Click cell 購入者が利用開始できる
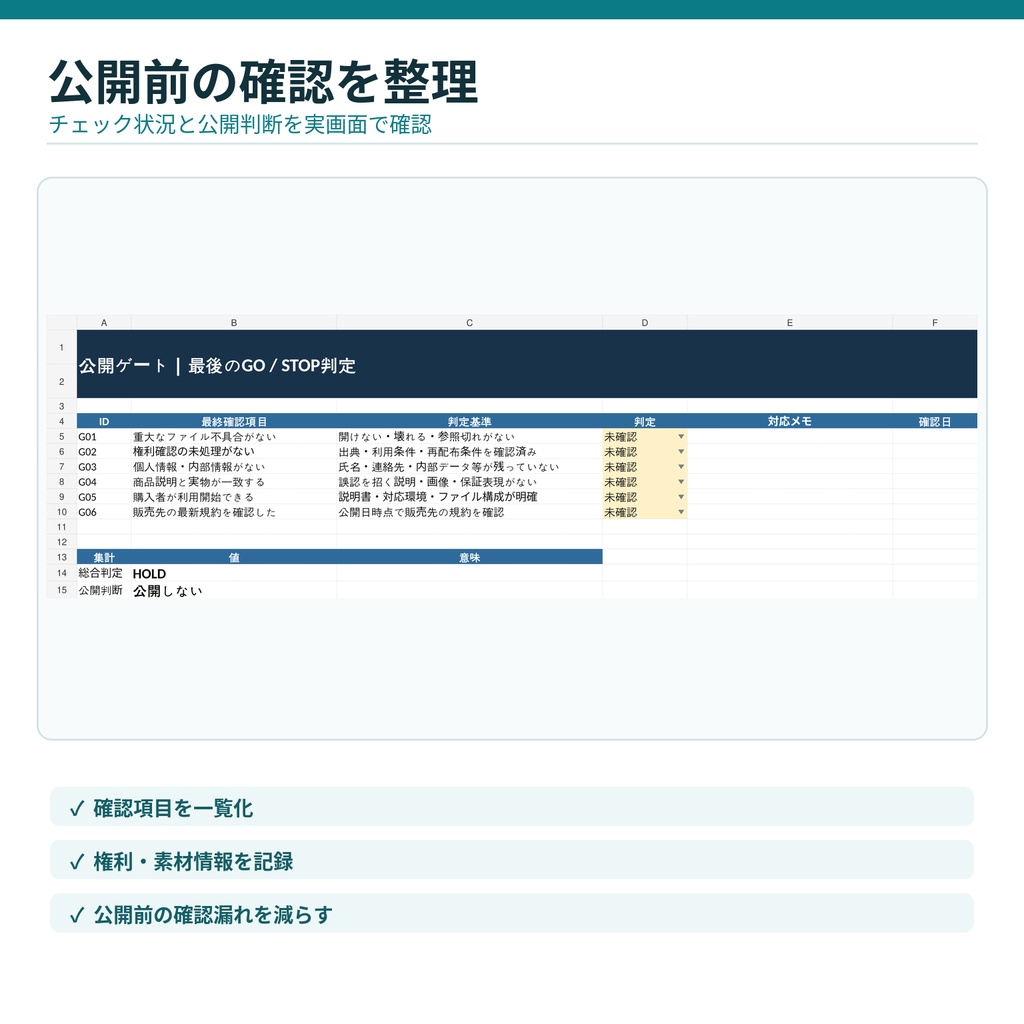1024x1024 pixels. coord(234,496)
